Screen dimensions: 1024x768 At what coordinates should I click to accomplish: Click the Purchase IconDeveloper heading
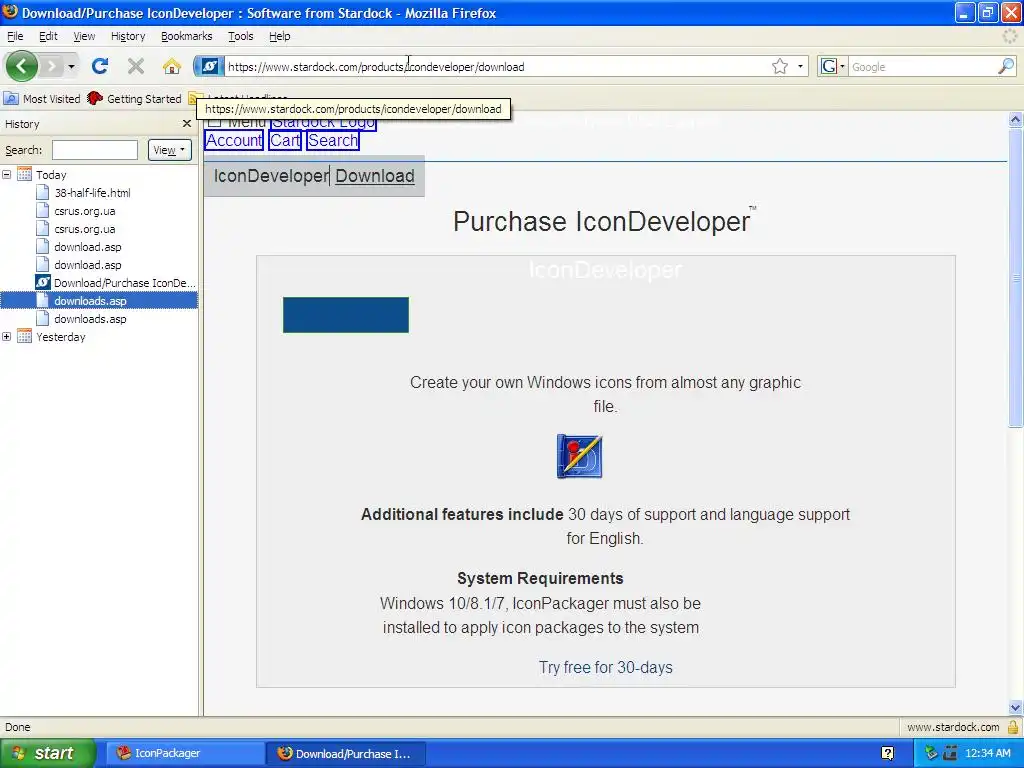pyautogui.click(x=602, y=221)
